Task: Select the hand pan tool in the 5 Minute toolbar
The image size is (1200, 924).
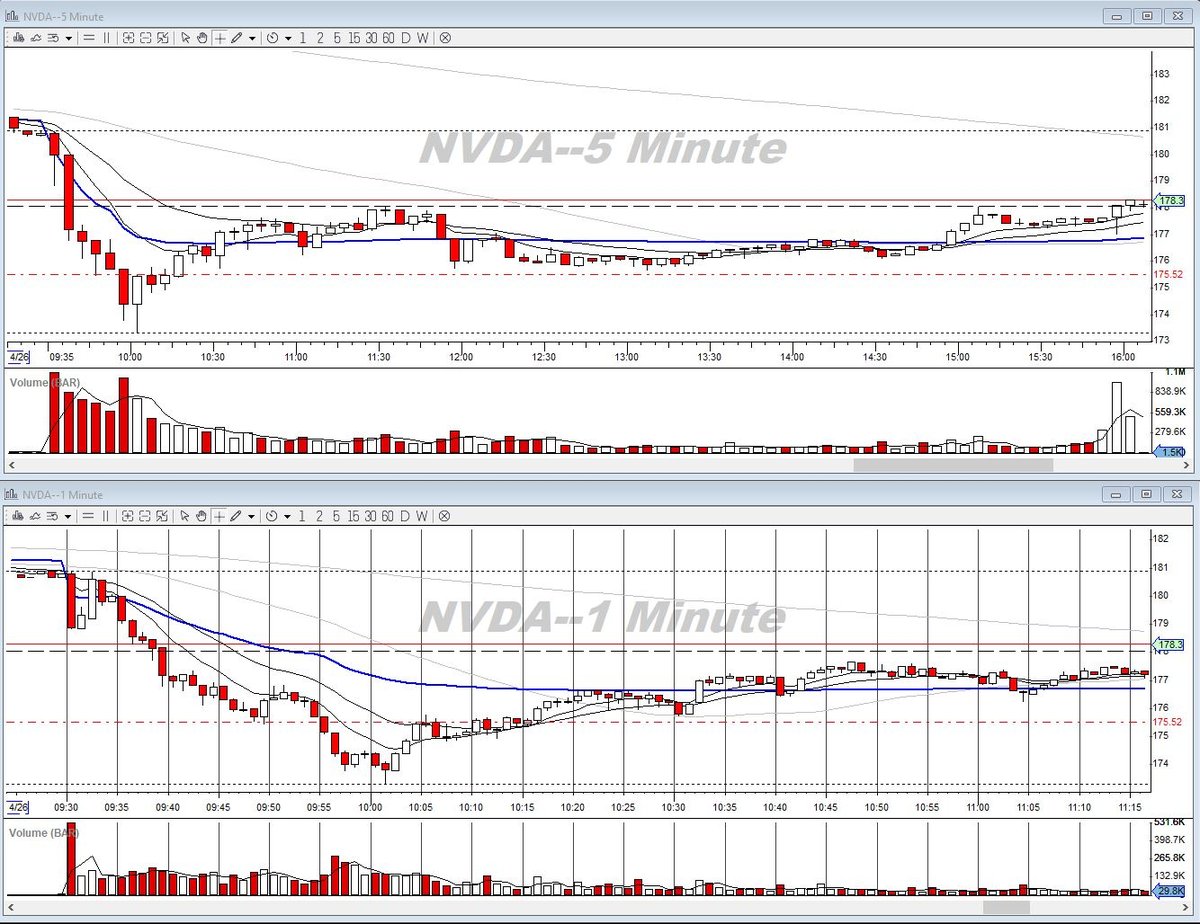Action: click(202, 37)
